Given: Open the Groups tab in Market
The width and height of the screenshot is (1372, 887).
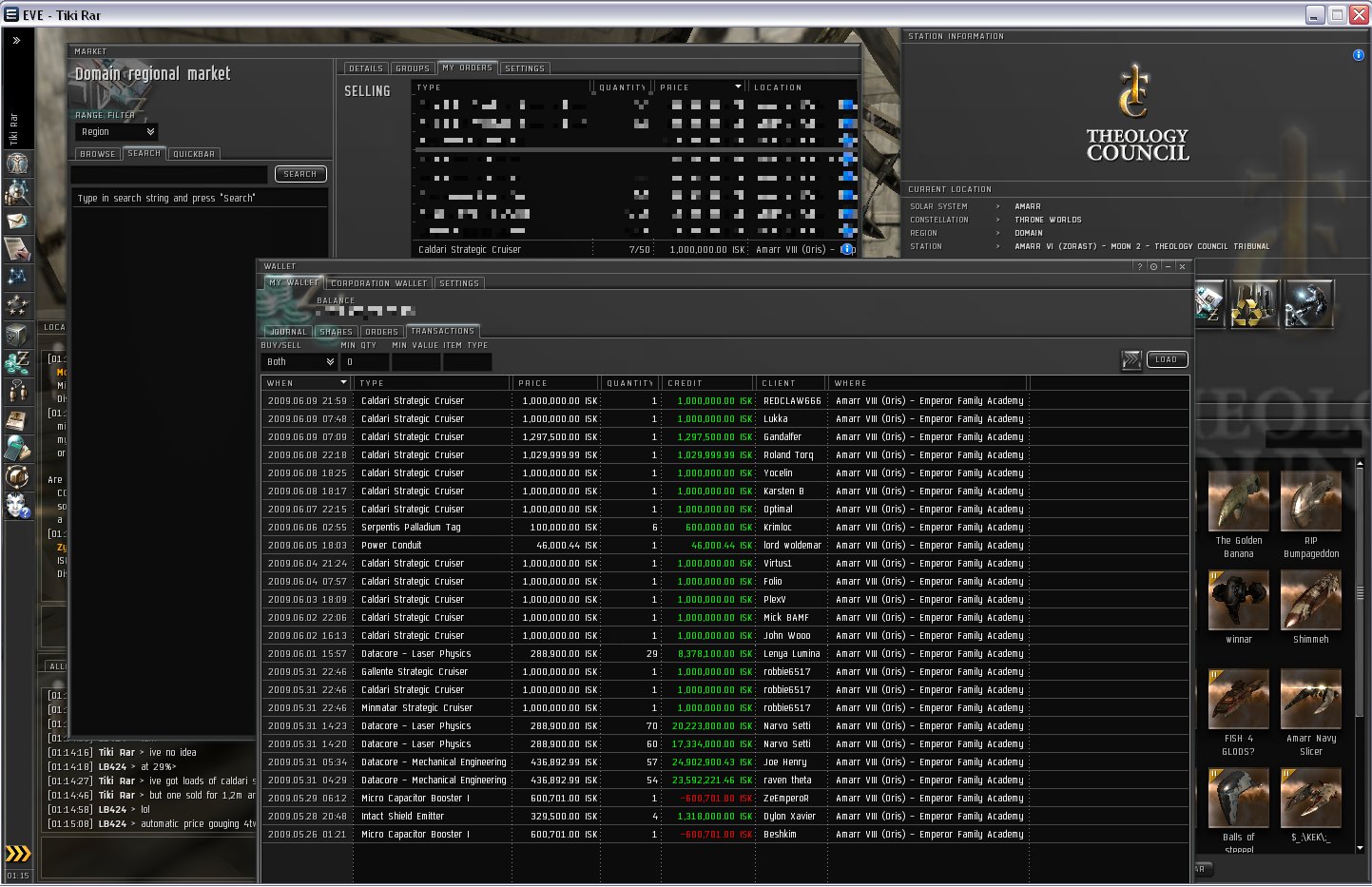Looking at the screenshot, I should coord(413,68).
